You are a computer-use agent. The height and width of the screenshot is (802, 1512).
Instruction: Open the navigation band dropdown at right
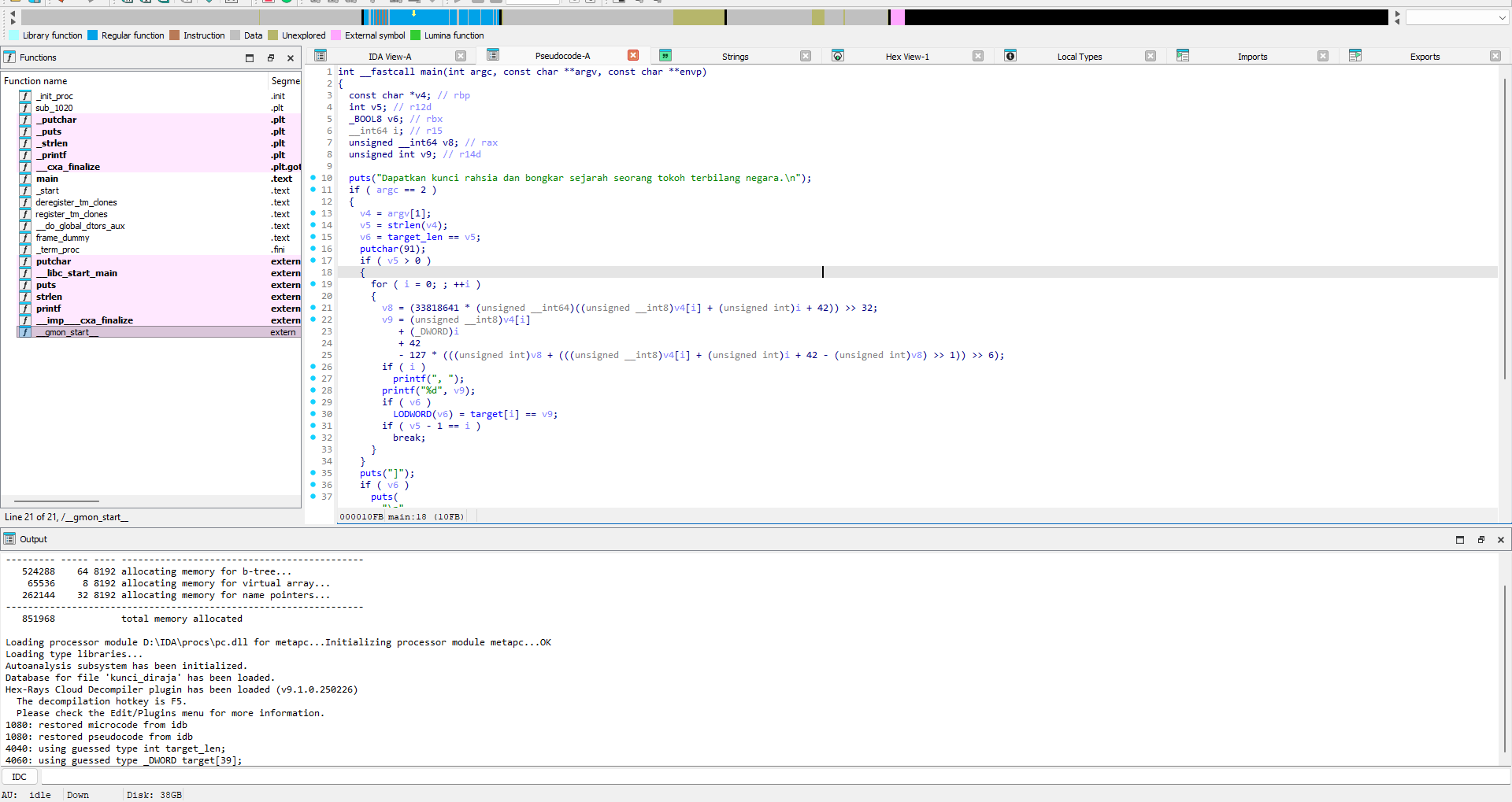tap(1502, 17)
